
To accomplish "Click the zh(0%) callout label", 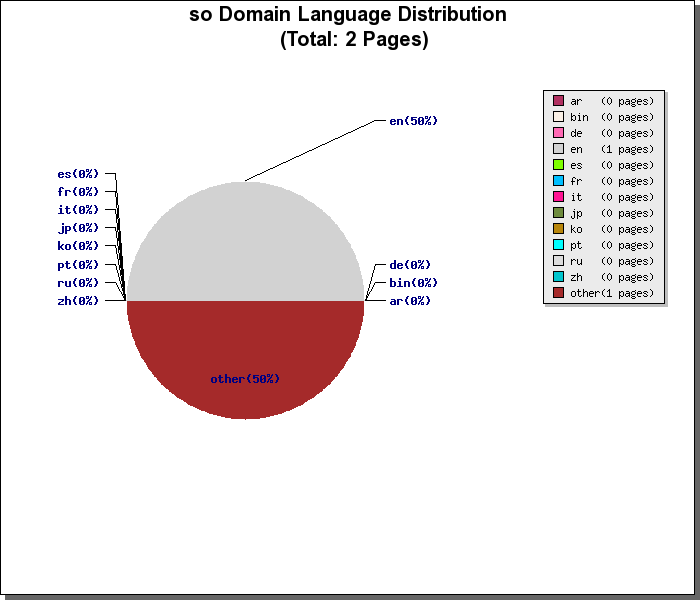I will pos(78,301).
